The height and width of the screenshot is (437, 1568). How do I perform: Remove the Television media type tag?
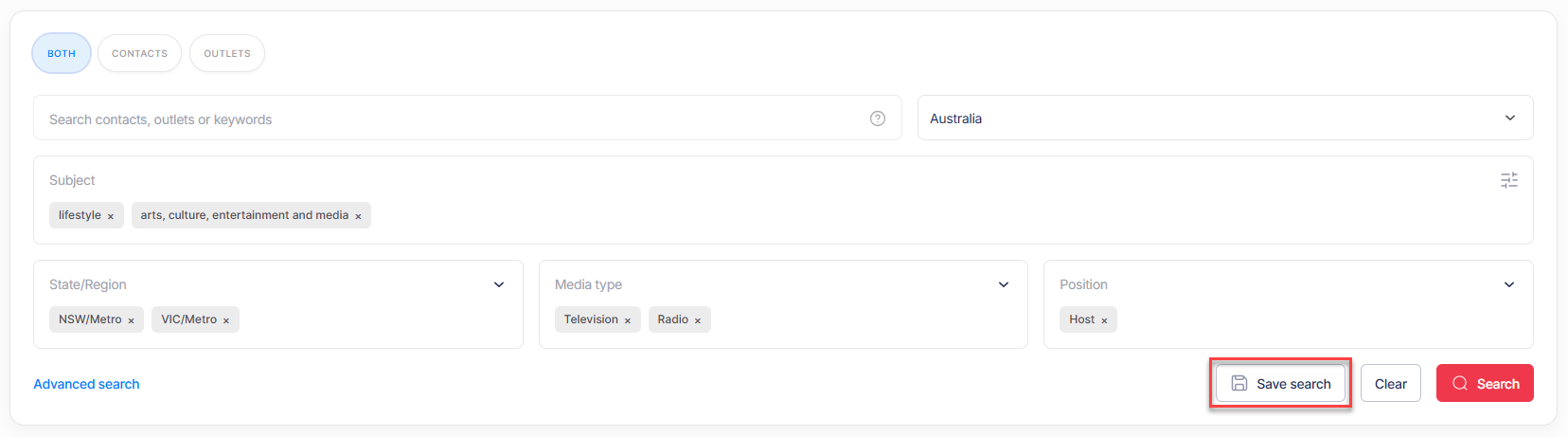point(628,320)
